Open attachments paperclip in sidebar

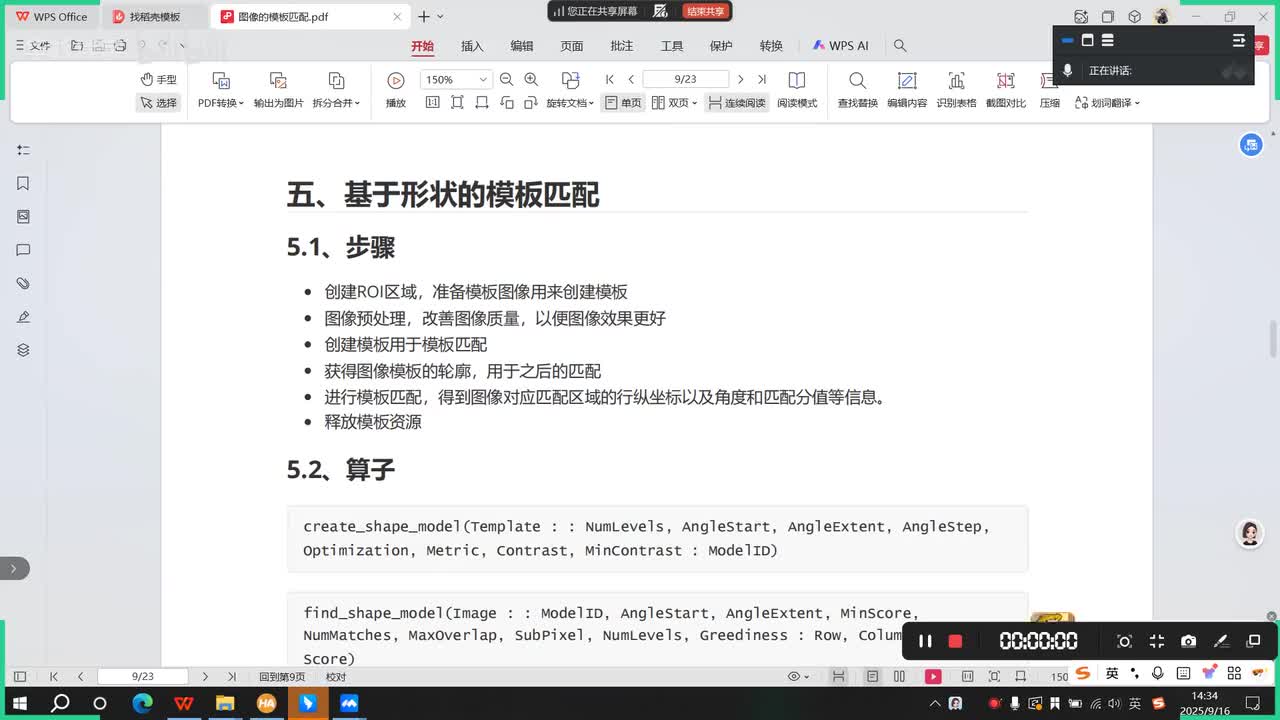[x=23, y=284]
